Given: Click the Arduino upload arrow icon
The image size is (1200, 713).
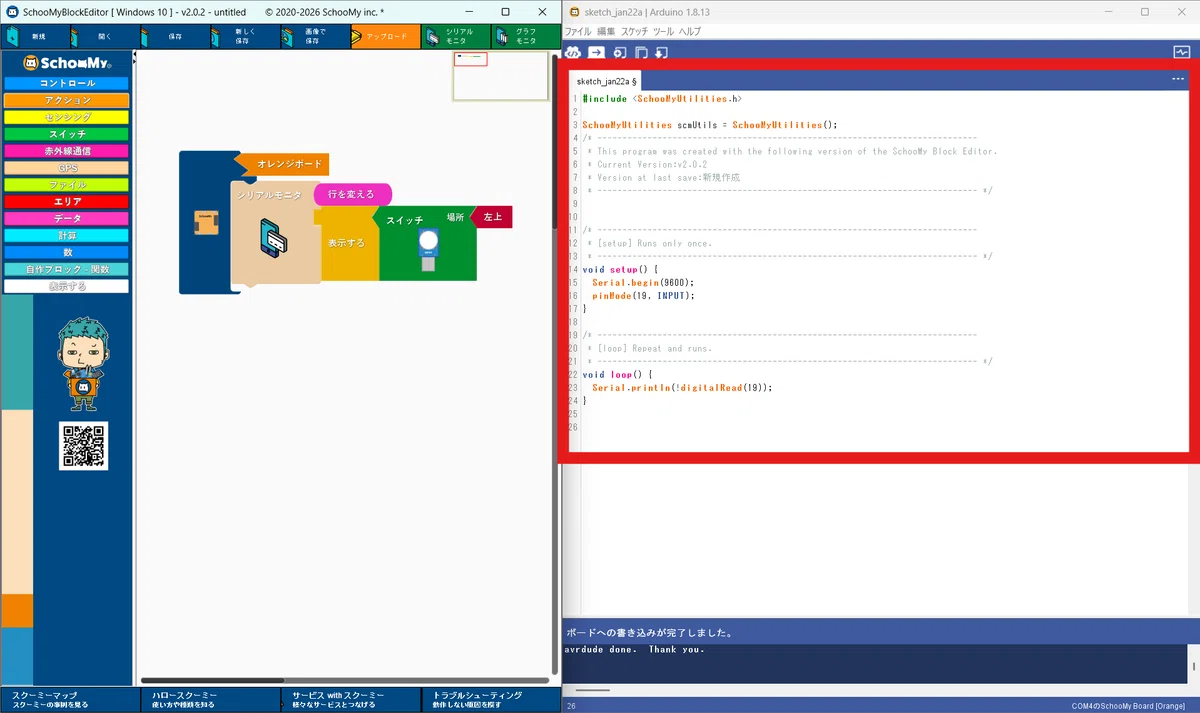Looking at the screenshot, I should 596,52.
